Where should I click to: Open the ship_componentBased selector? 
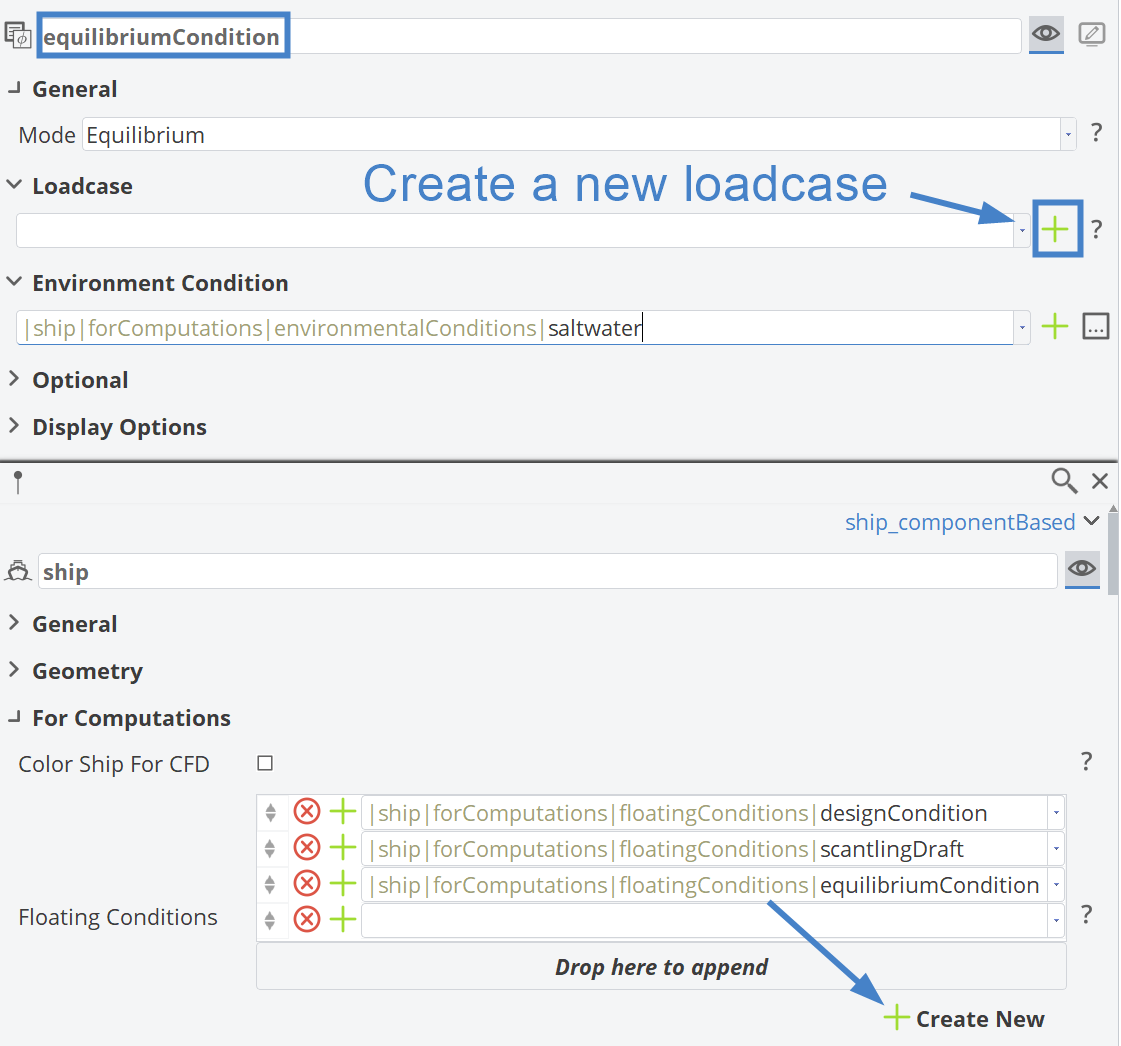pos(971,522)
